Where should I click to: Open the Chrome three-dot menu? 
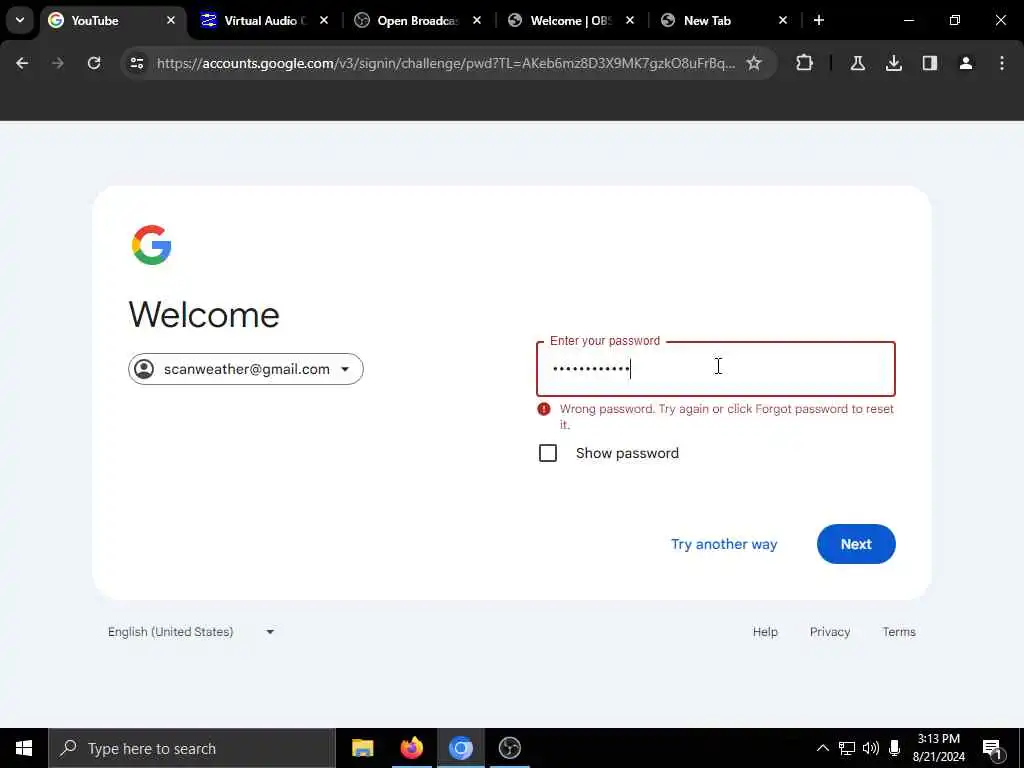tap(1001, 63)
